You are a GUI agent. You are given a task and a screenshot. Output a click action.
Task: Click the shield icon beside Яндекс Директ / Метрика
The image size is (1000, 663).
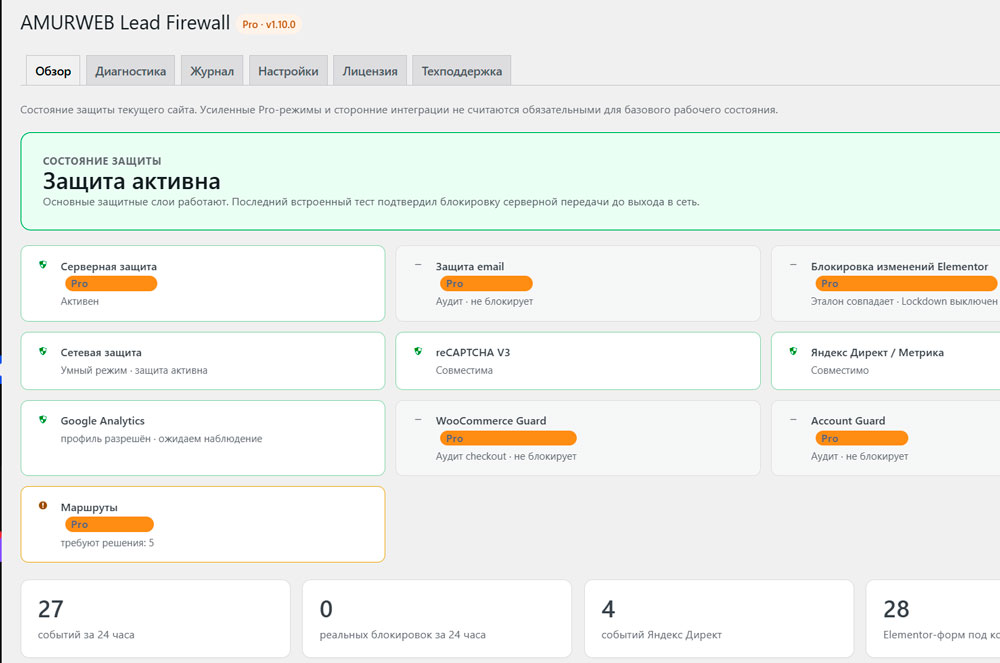(x=793, y=351)
